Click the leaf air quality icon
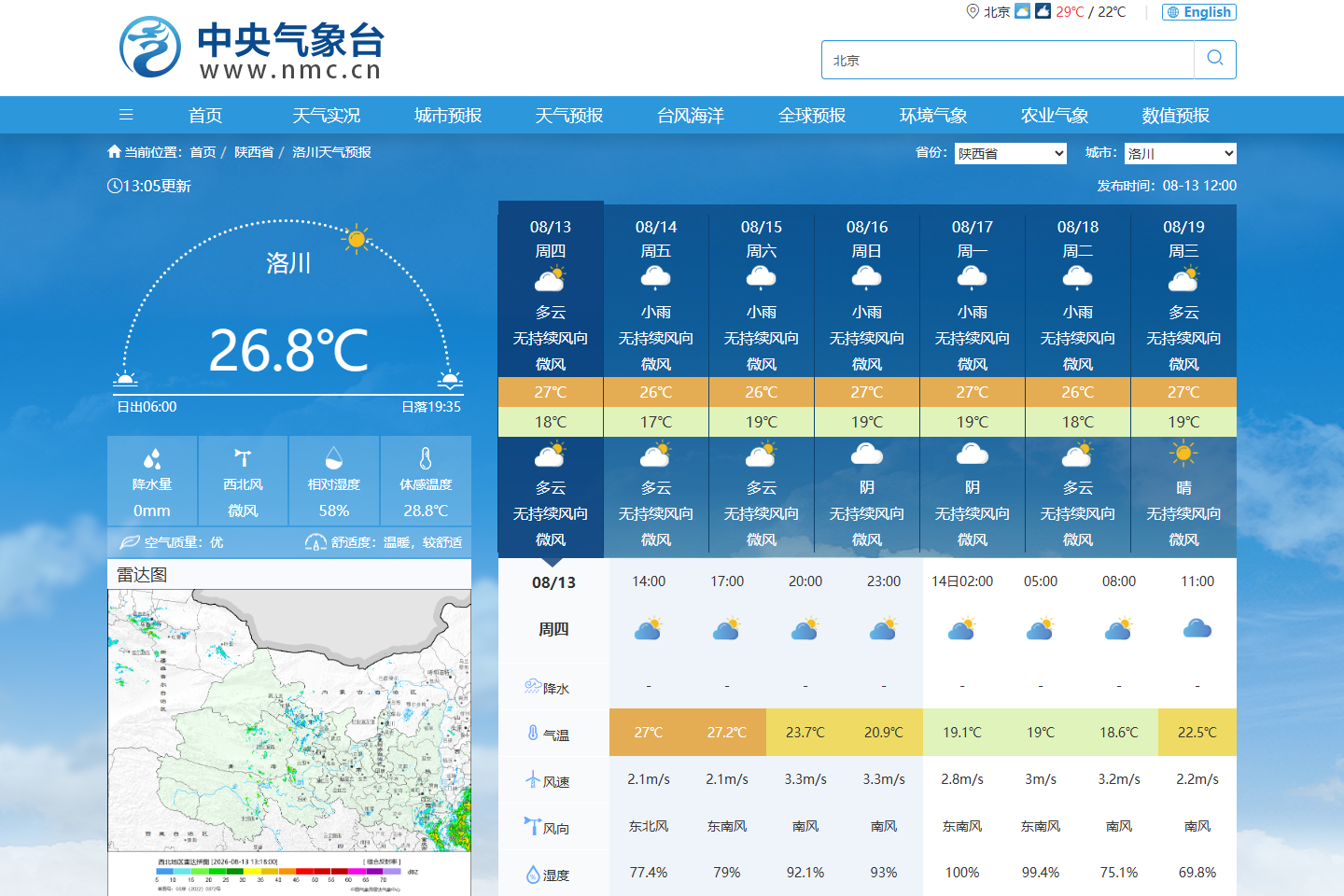1344x896 pixels. [x=130, y=542]
